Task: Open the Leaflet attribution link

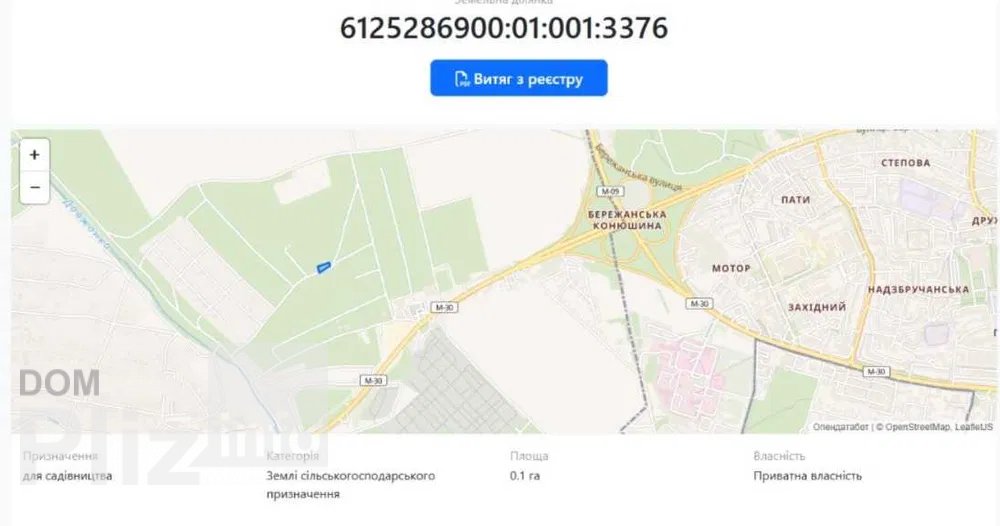Action: 974,427
